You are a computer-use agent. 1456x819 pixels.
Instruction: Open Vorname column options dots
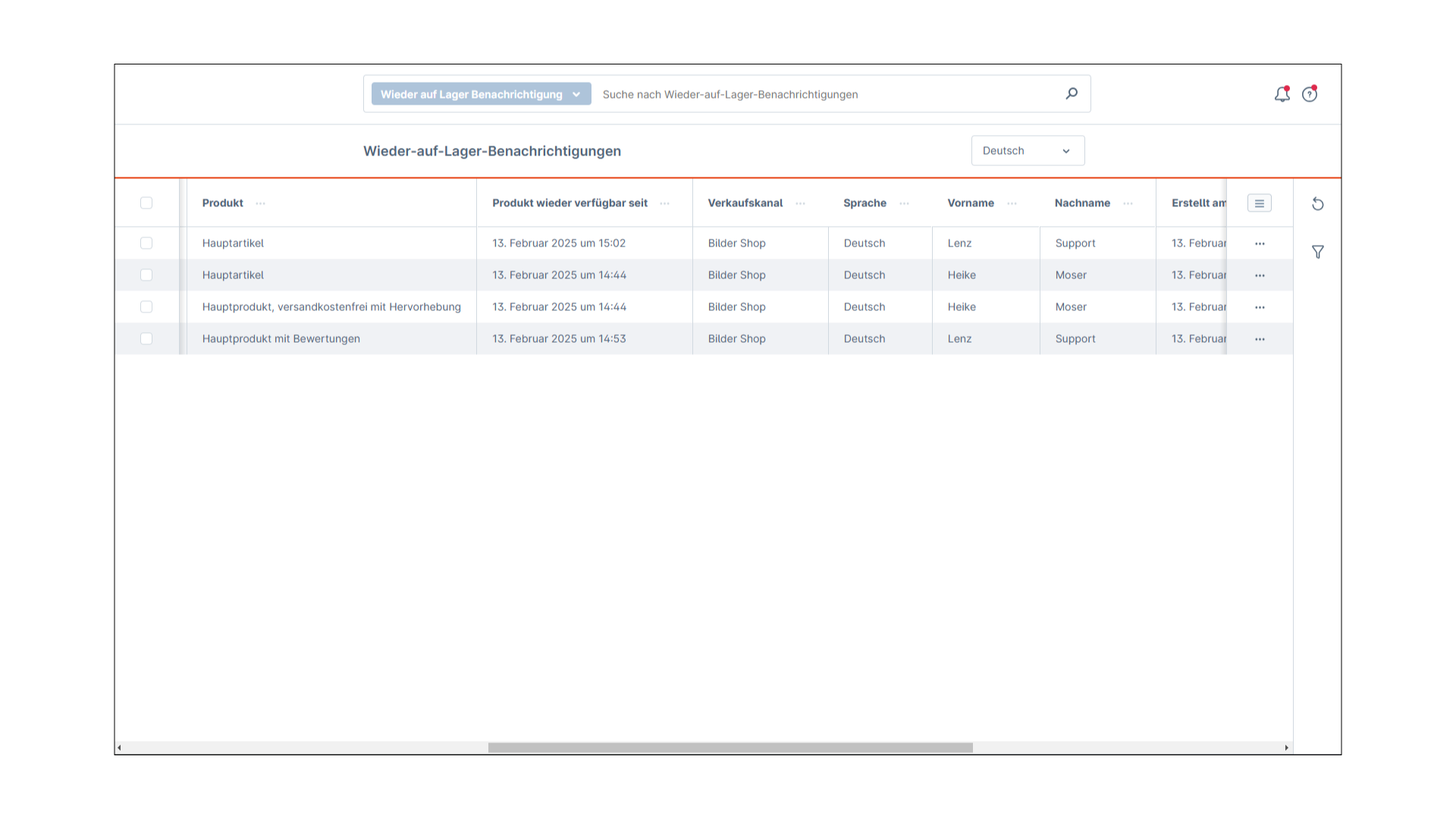(1012, 203)
